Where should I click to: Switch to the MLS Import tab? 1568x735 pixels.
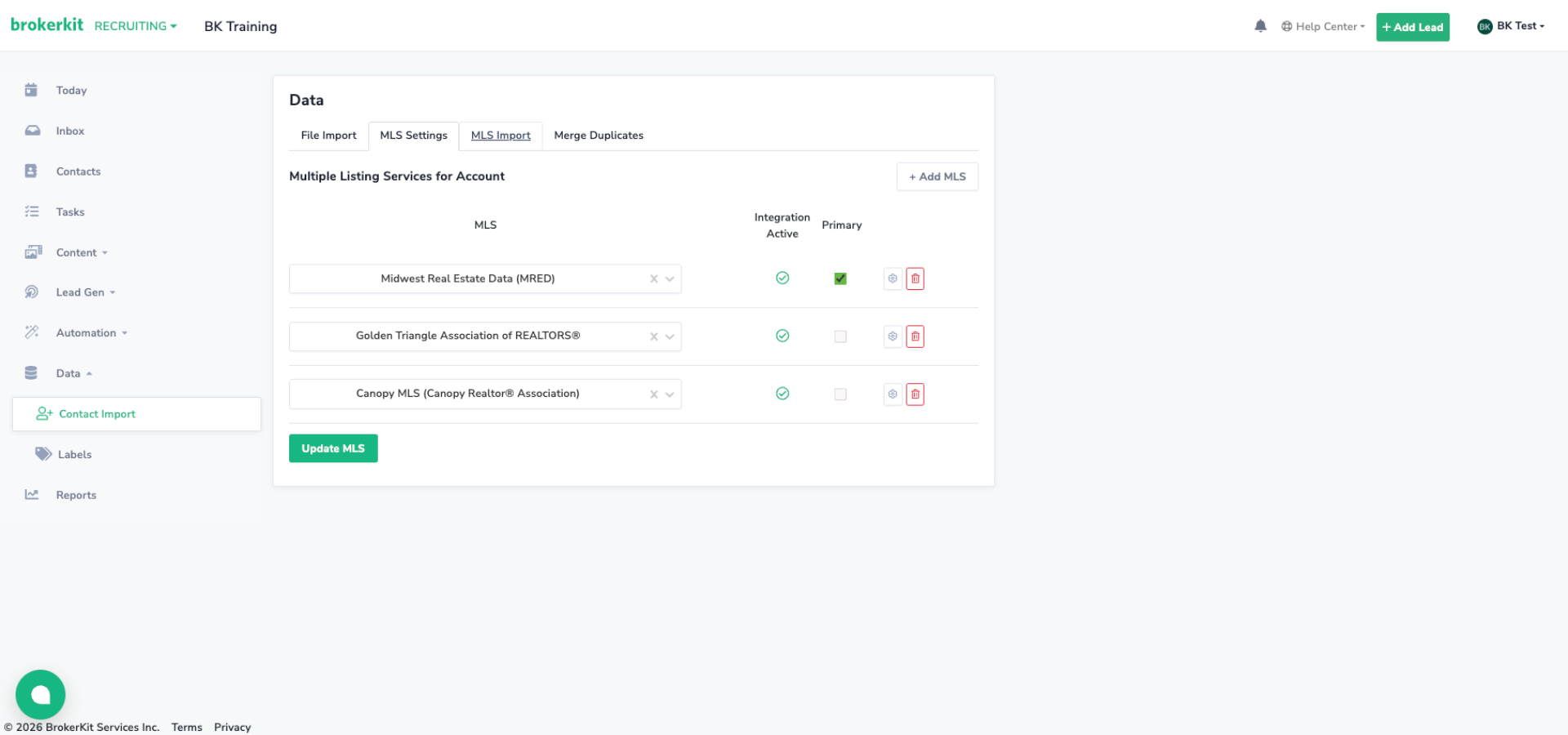(501, 136)
